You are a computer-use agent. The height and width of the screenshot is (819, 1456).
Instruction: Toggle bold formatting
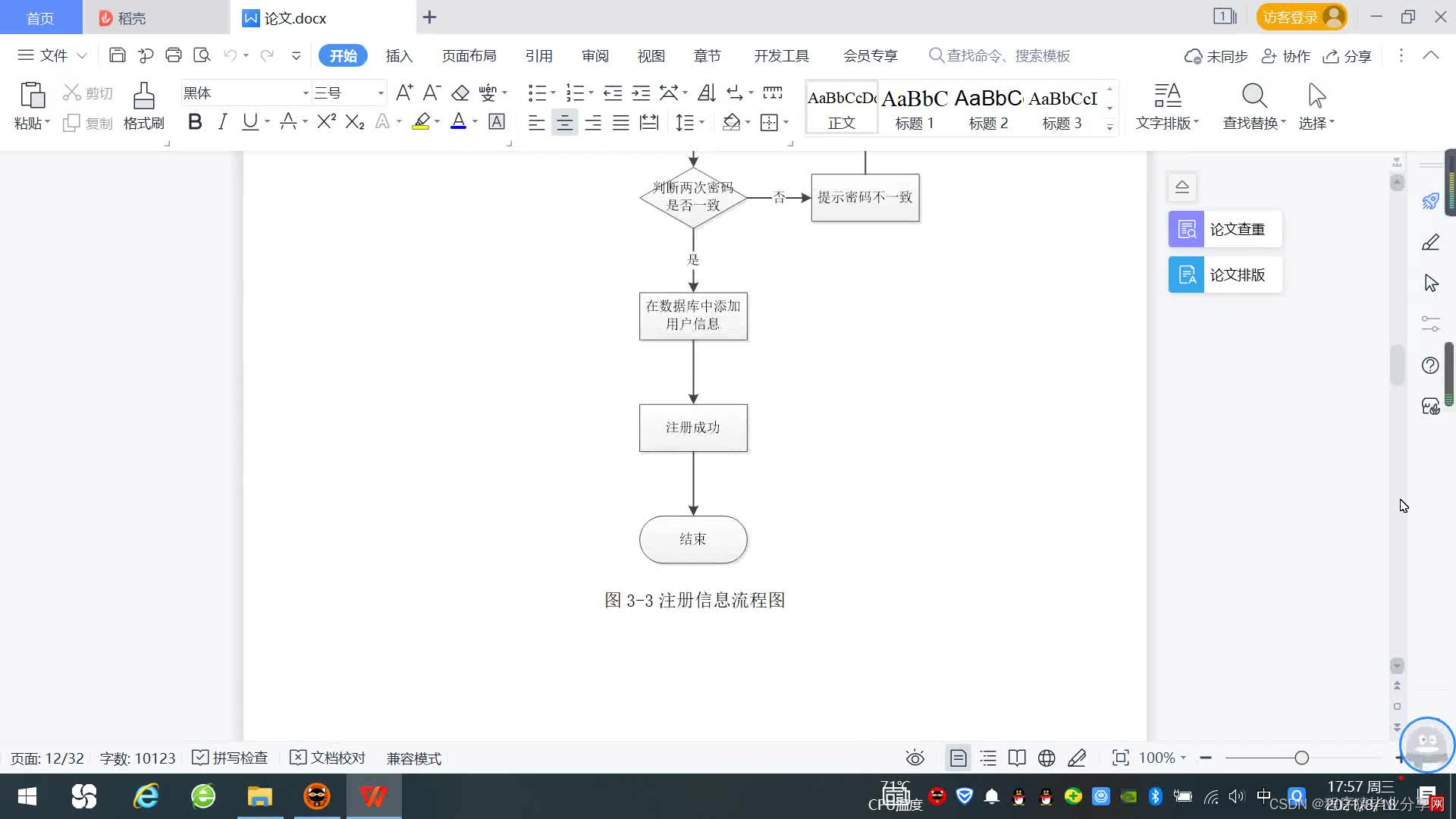coord(195,122)
